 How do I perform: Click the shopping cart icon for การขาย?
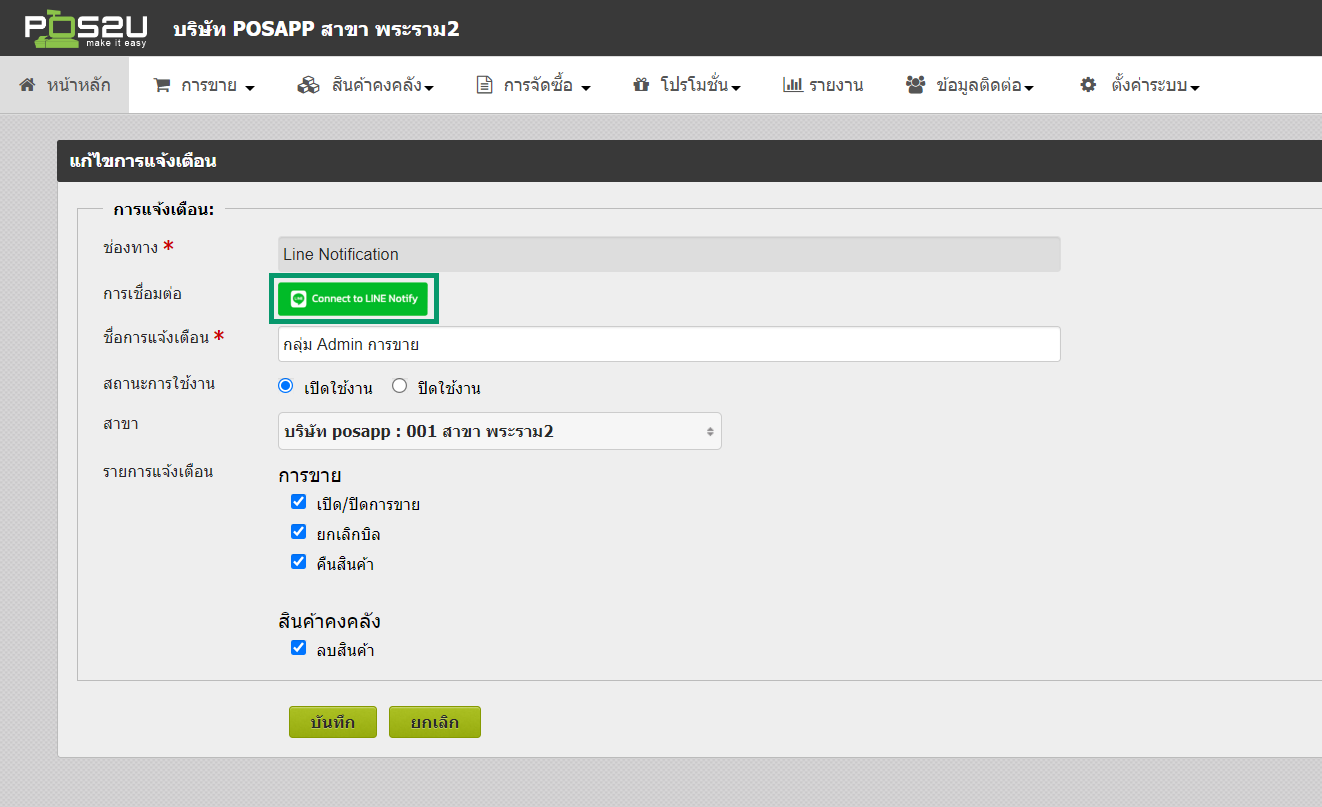[161, 86]
